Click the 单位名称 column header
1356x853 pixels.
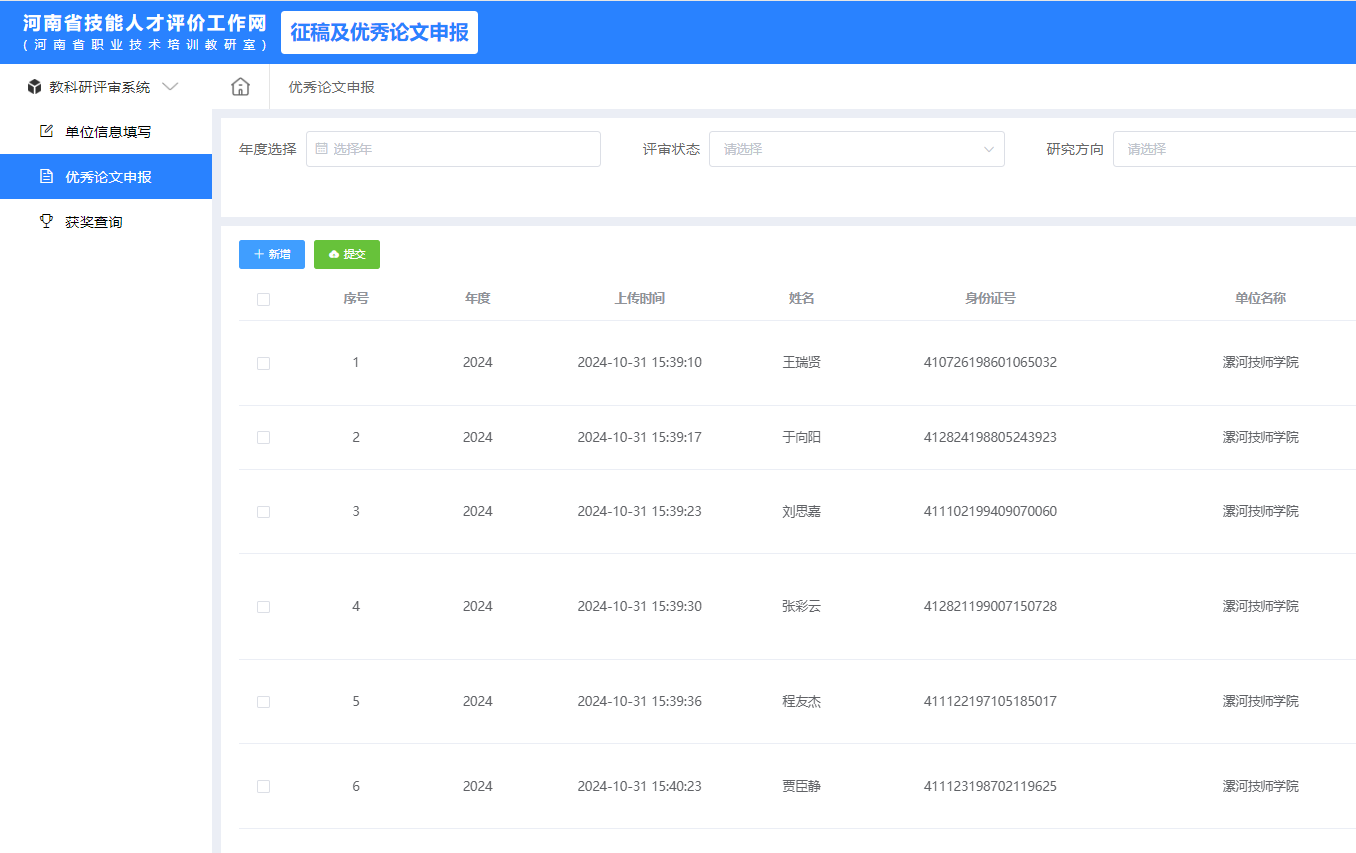[x=1260, y=298]
